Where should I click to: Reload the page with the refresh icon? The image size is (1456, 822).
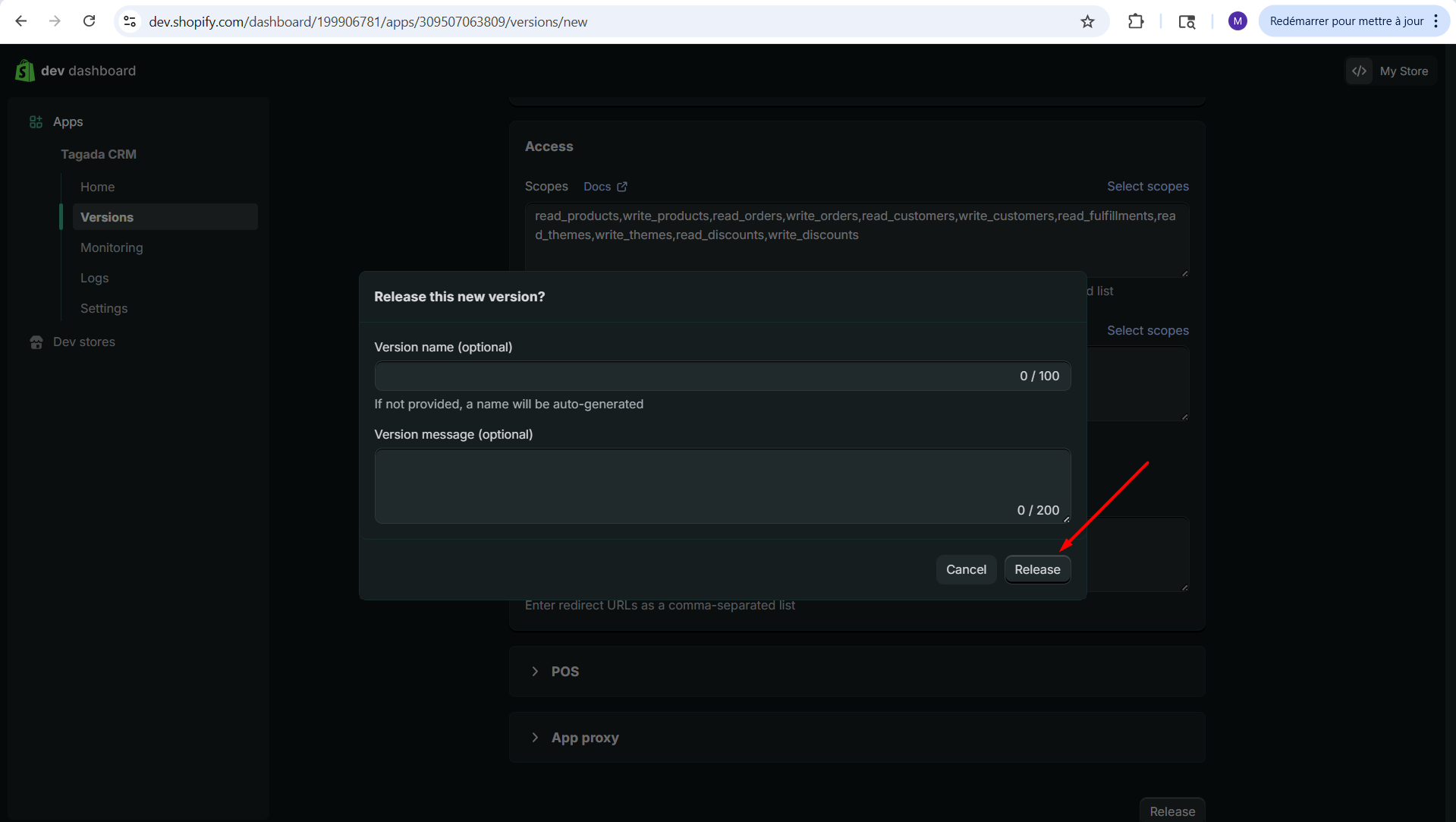coord(89,21)
